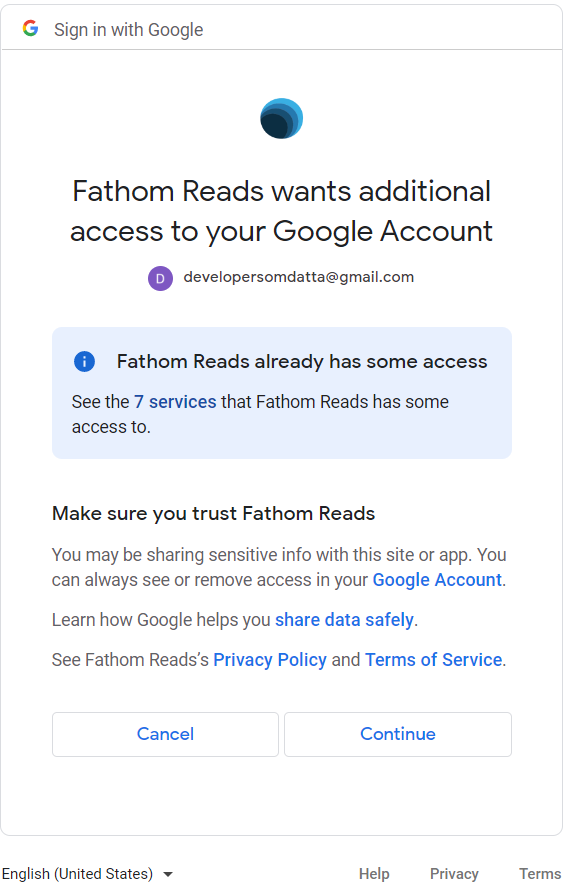Open Help in the footer
Image resolution: width=575 pixels, height=896 pixels.
click(x=374, y=874)
